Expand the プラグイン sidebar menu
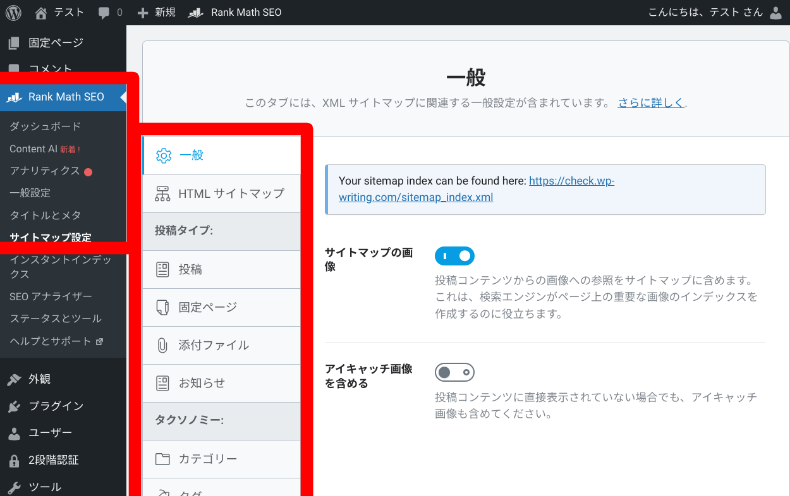 point(54,406)
